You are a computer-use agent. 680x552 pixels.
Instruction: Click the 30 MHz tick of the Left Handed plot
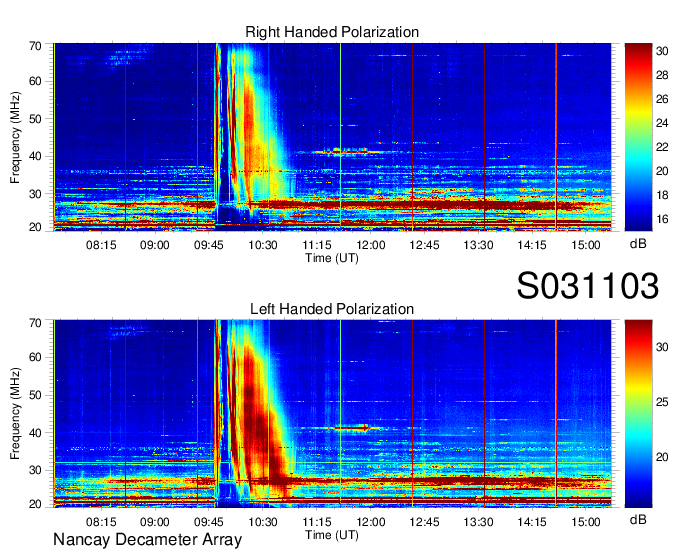(36, 470)
